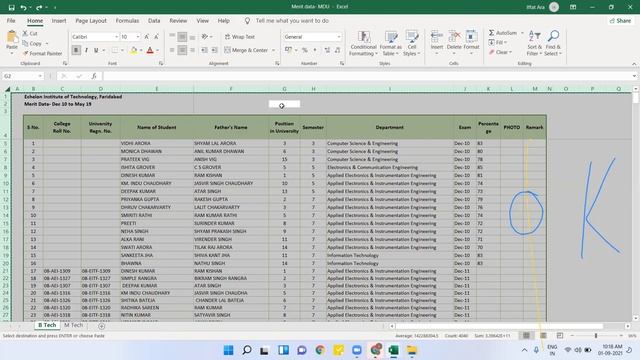640x360 pixels.
Task: Click the Share button
Action: [x=620, y=20]
